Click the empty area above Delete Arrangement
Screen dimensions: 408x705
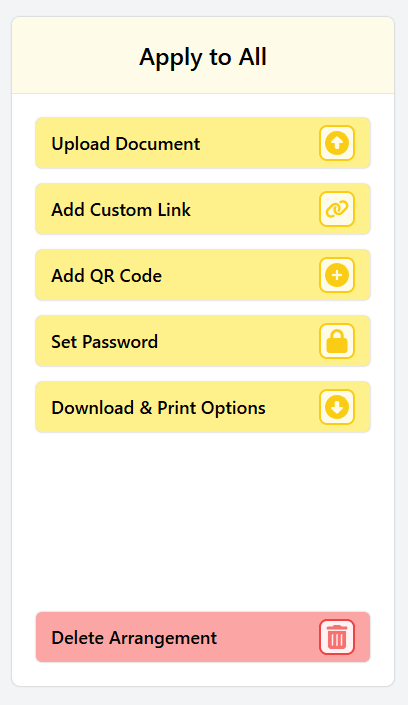point(203,522)
